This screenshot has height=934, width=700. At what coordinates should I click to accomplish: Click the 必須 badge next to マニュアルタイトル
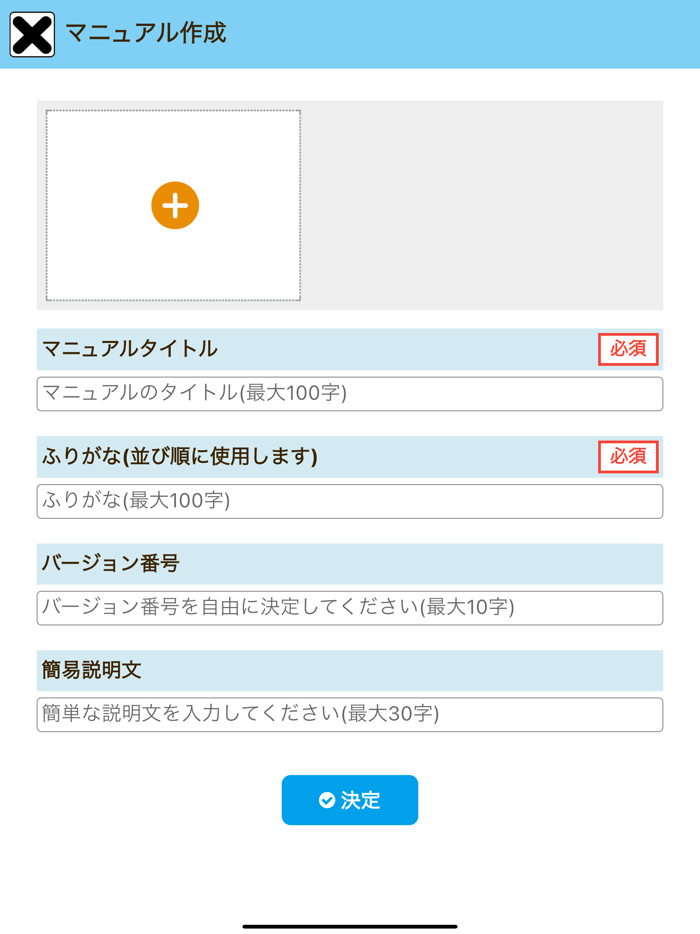click(x=627, y=350)
